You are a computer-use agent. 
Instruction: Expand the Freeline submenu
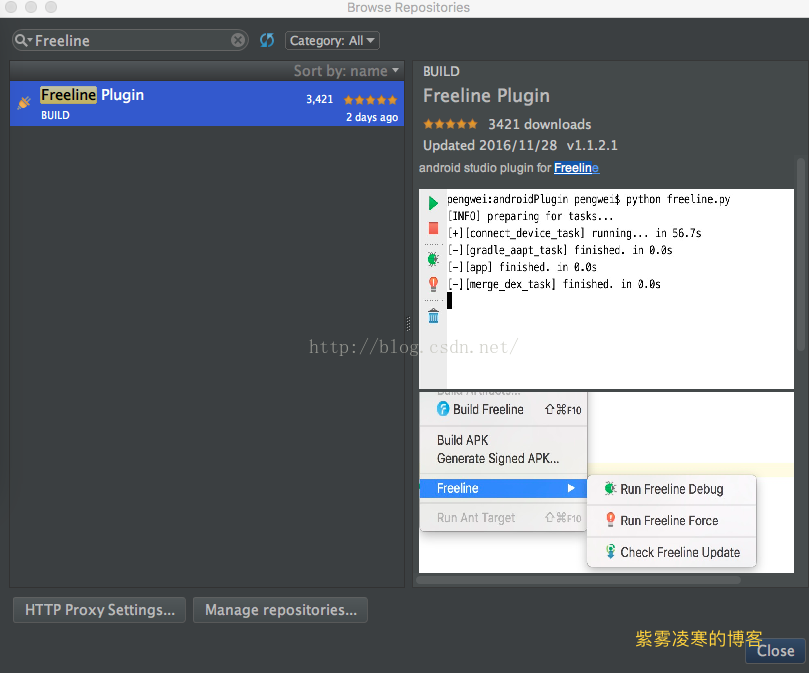tap(504, 488)
